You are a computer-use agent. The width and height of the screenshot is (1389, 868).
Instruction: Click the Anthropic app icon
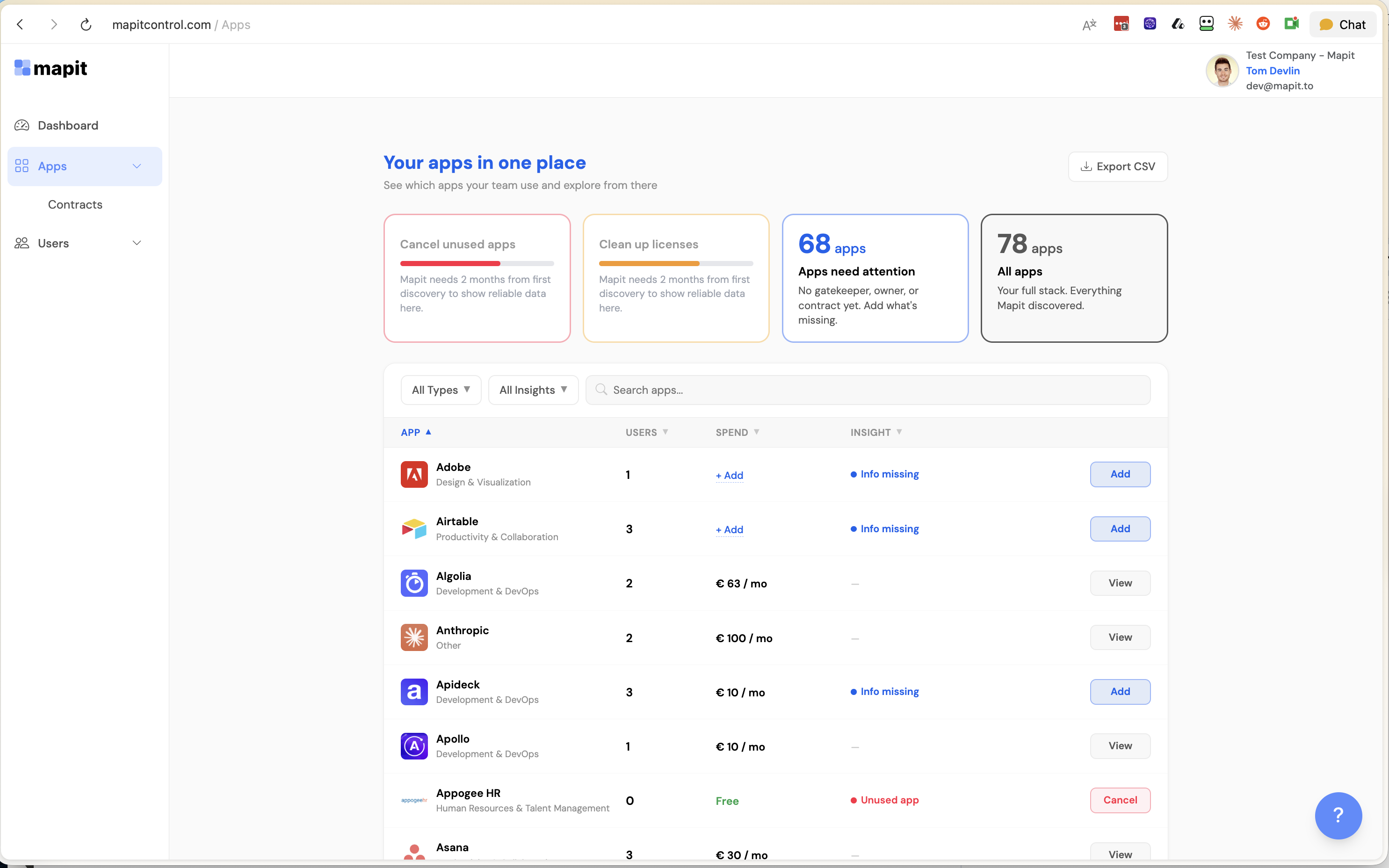(x=414, y=637)
